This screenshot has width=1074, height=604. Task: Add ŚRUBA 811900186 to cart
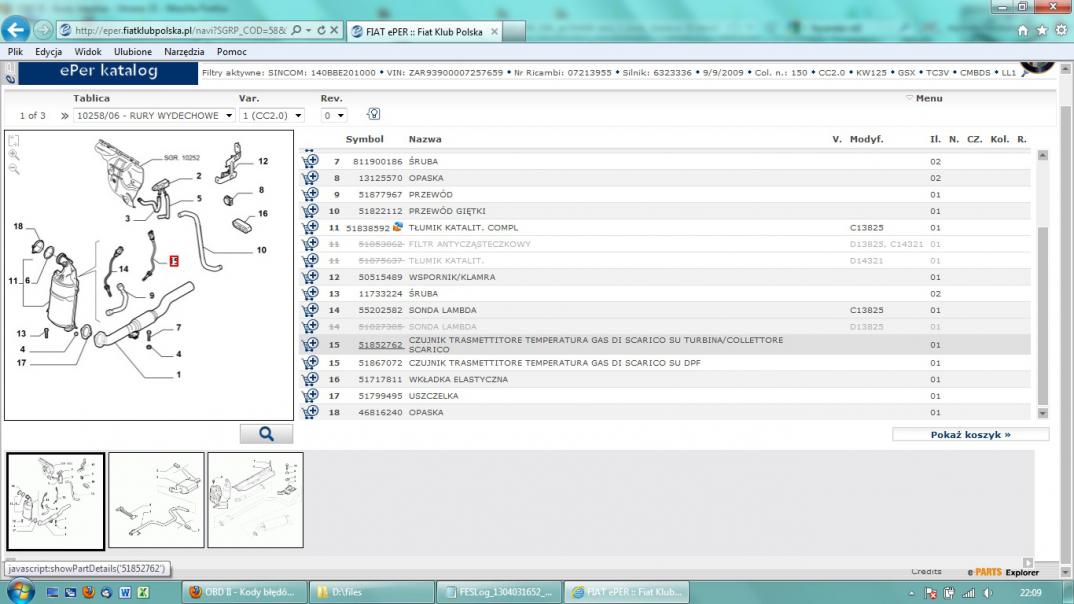(x=310, y=161)
